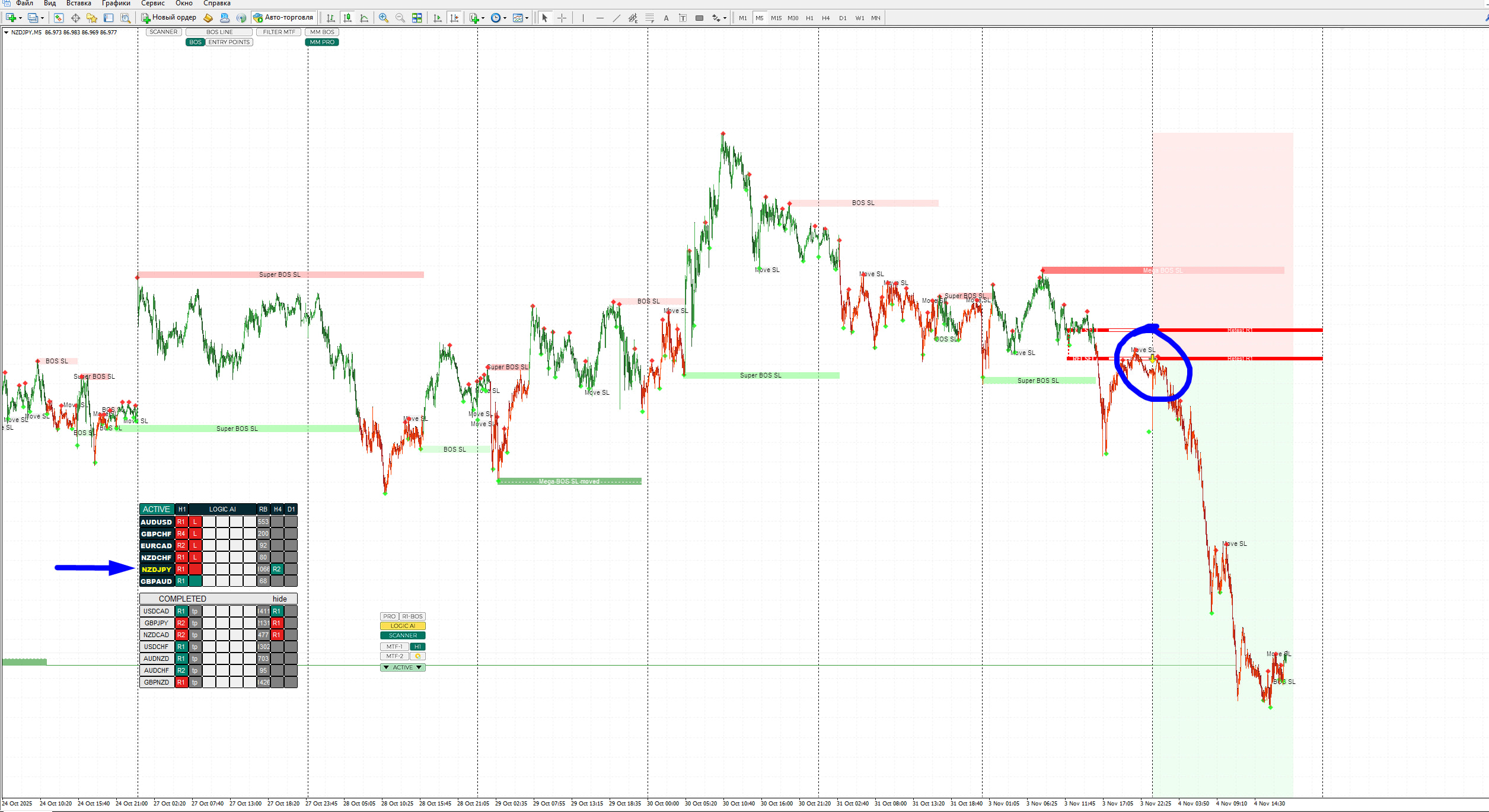Click the yellow LOGIC AI button
Screen dimensions: 1489x812
tap(403, 626)
